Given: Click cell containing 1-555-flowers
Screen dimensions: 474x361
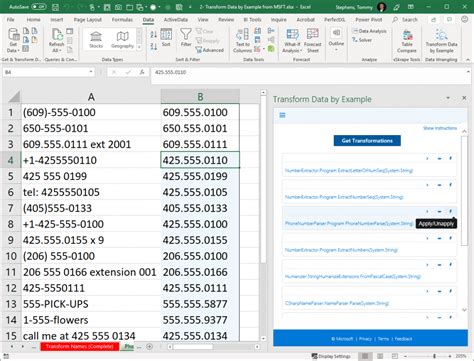Looking at the screenshot, I should point(91,320).
